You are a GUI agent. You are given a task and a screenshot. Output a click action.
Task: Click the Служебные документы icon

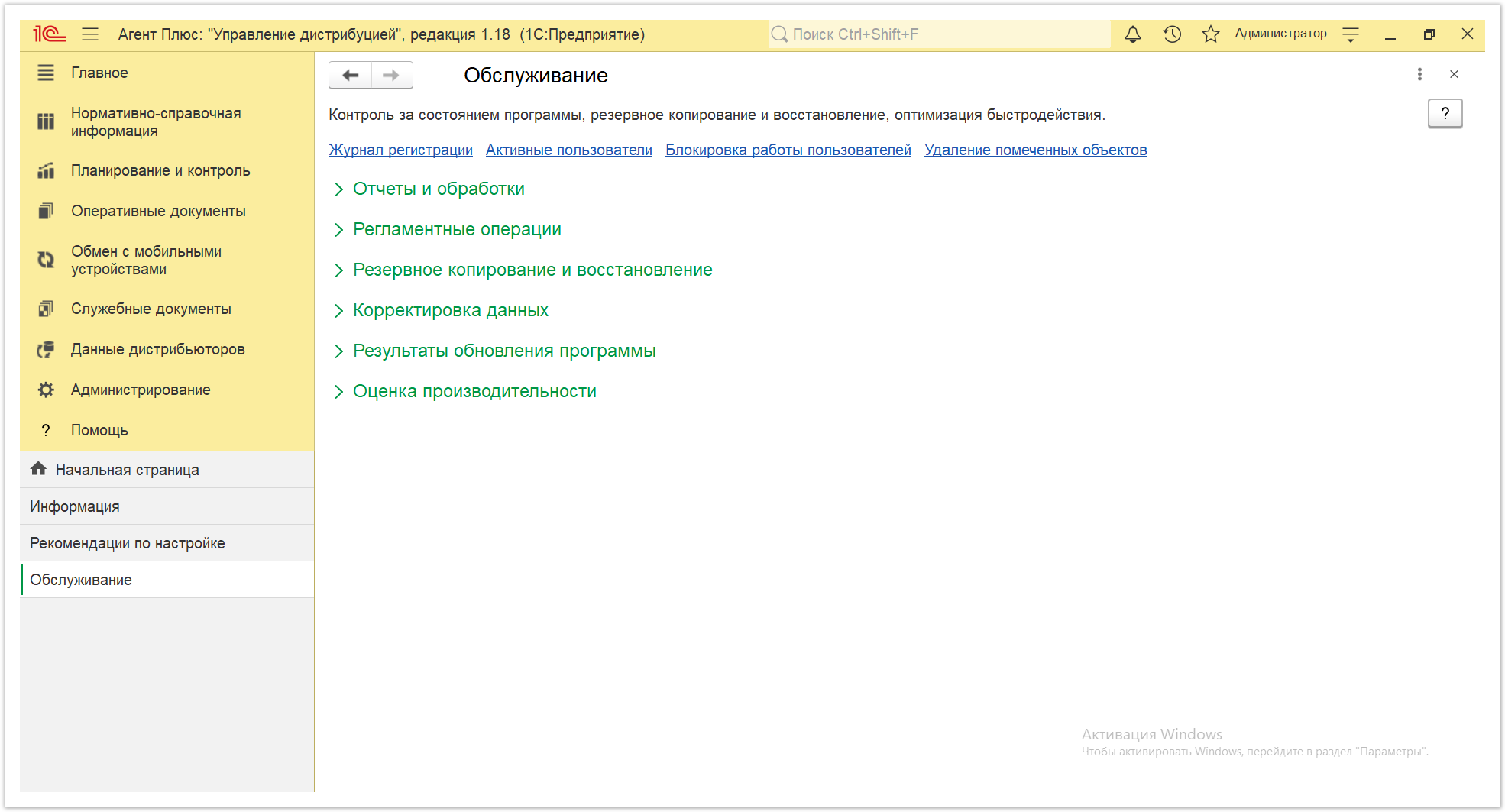coord(46,309)
